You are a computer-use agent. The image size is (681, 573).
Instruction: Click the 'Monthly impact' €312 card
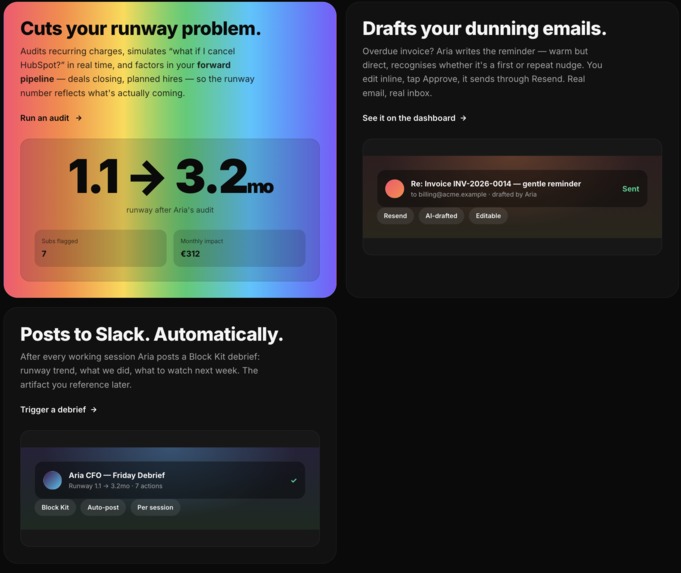(239, 248)
